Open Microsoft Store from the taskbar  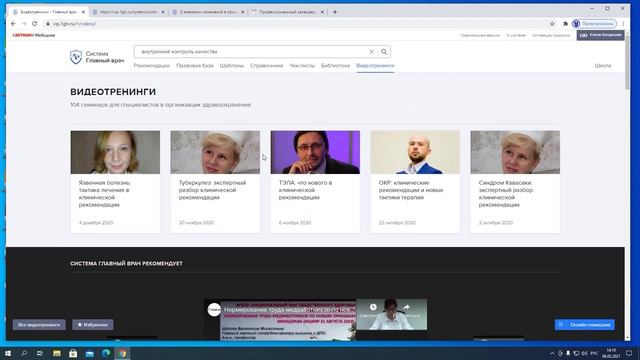coord(73,353)
